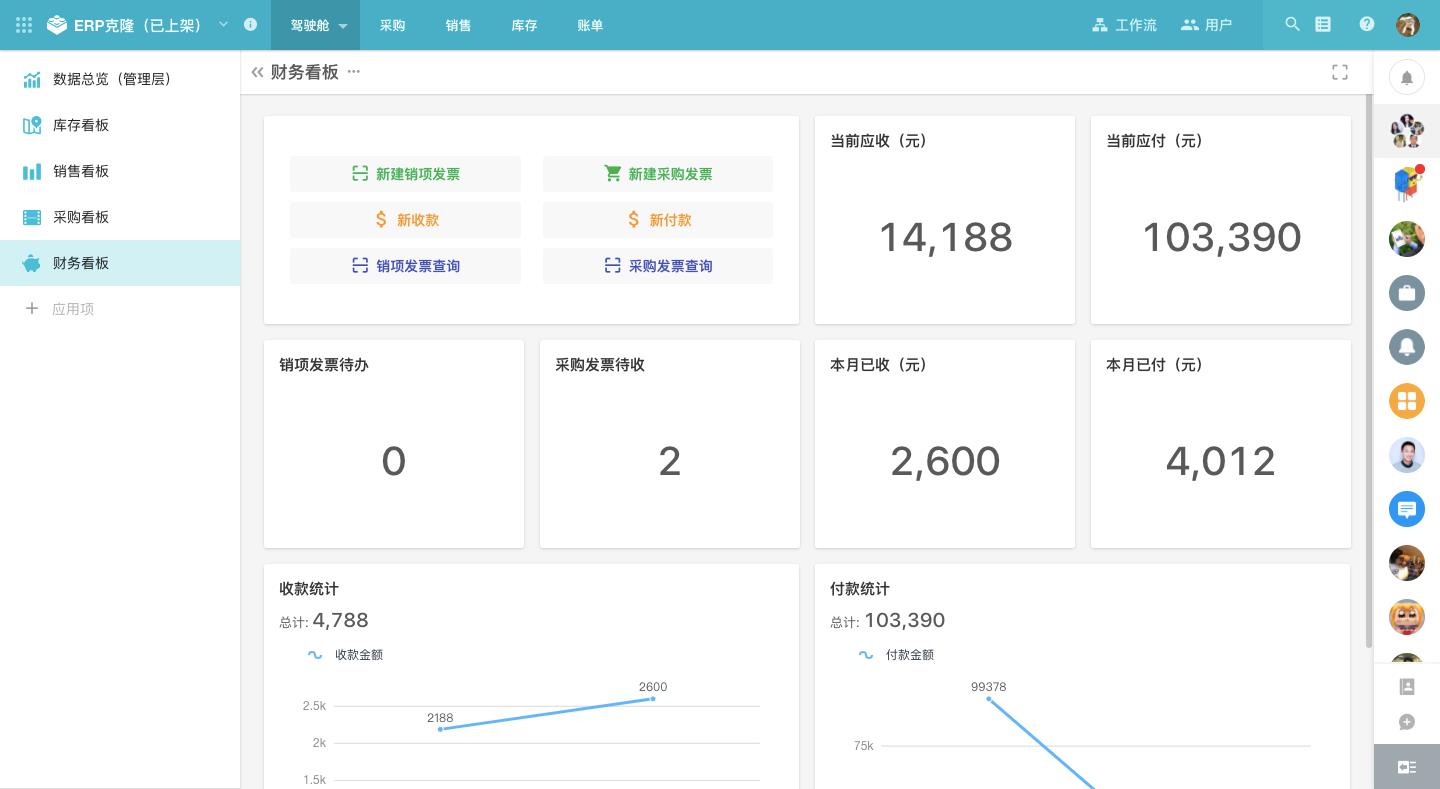The height and width of the screenshot is (789, 1440).
Task: Open the 账单 menu
Action: click(x=590, y=25)
